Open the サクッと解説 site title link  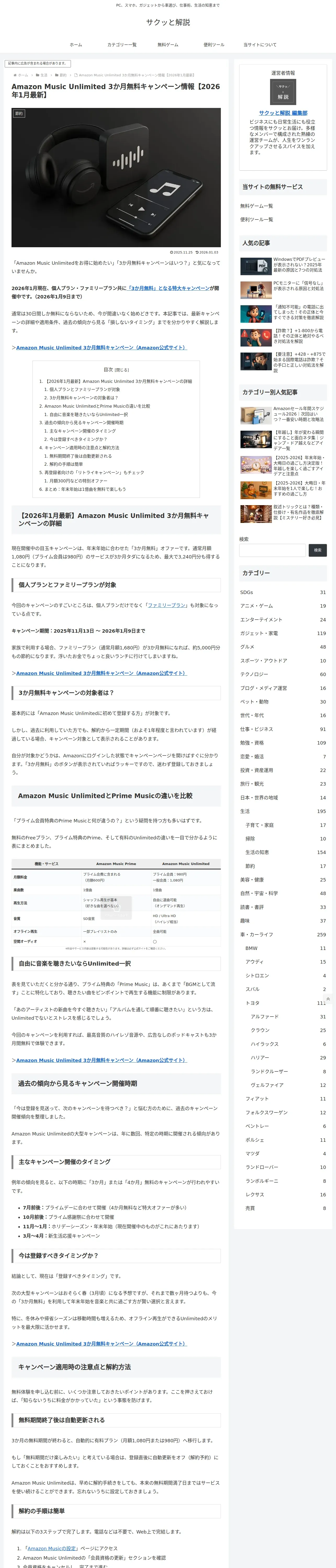[x=168, y=22]
